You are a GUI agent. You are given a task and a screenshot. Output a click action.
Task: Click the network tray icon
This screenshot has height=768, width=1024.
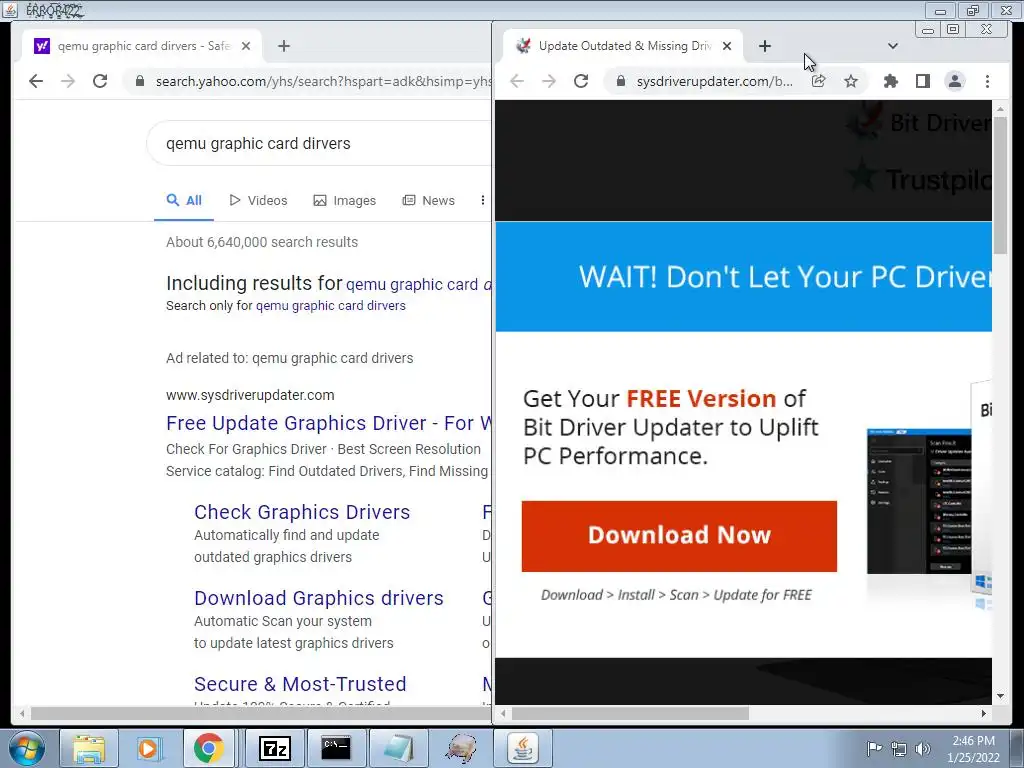(899, 749)
